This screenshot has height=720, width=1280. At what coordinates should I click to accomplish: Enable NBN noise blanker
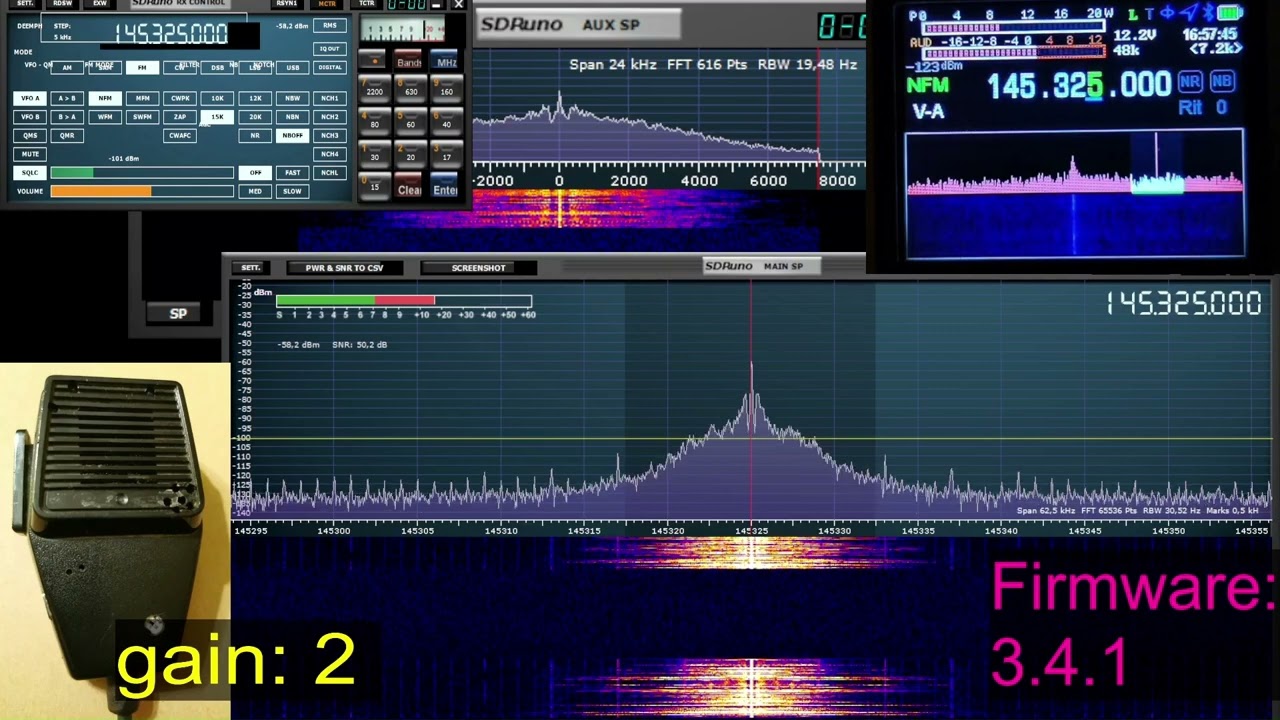pos(292,116)
